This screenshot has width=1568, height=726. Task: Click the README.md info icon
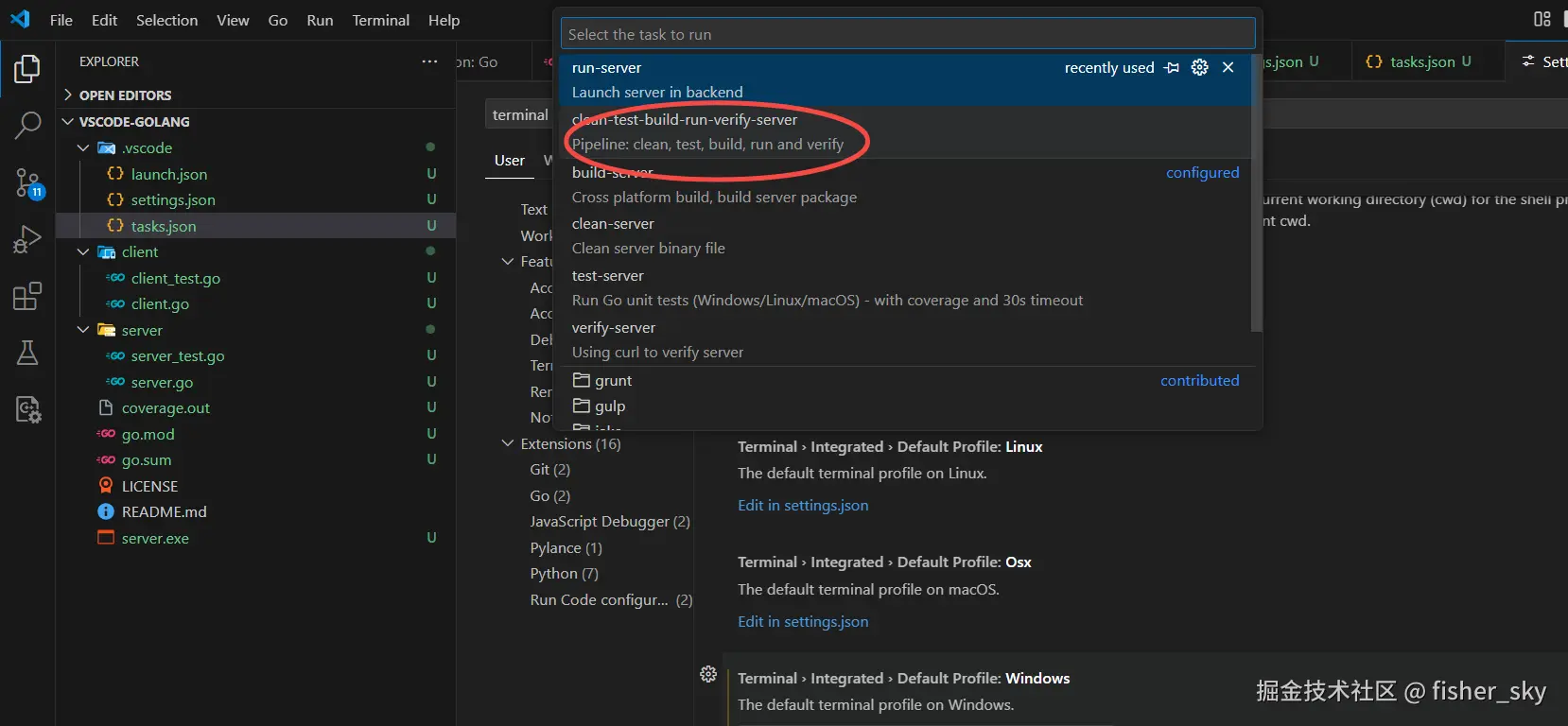click(106, 511)
